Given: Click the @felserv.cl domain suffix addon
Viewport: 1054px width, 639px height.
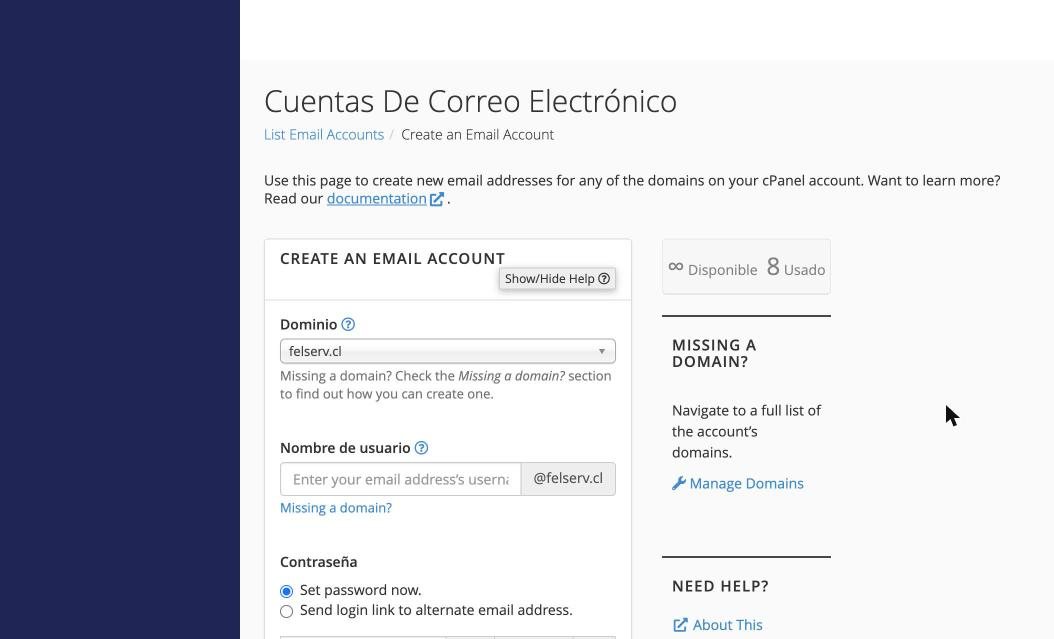Looking at the screenshot, I should pos(568,479).
